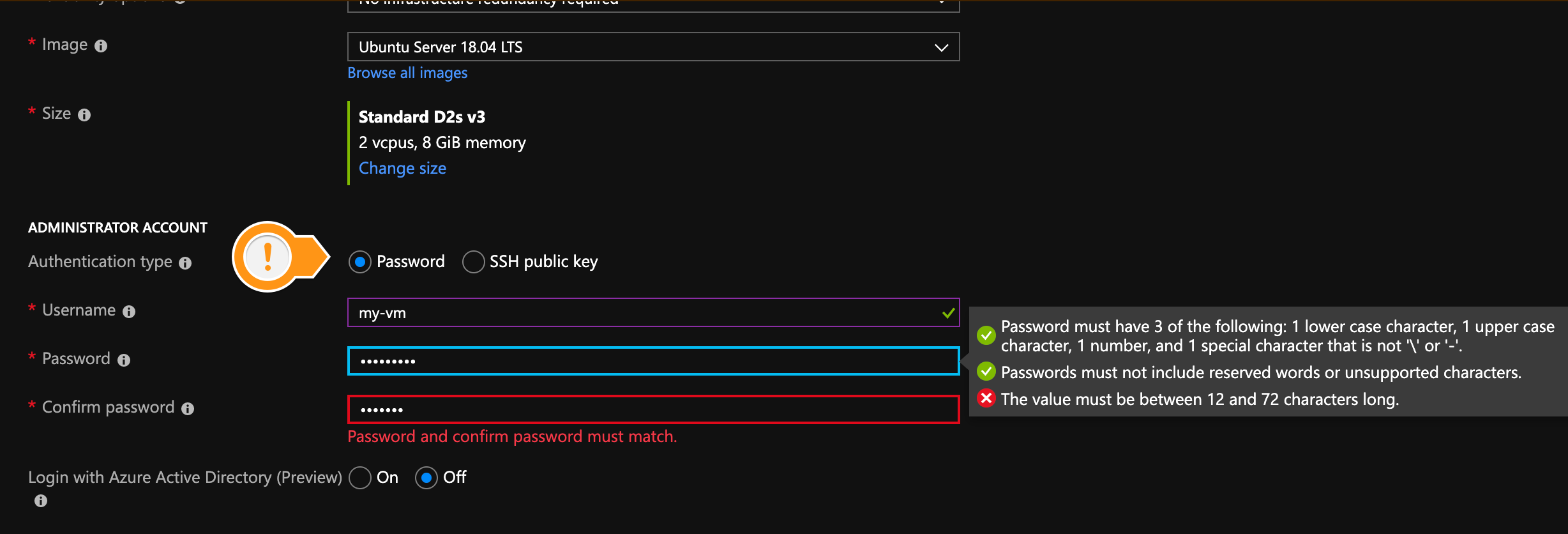Select Password authentication type
1568x534 pixels.
[x=360, y=262]
